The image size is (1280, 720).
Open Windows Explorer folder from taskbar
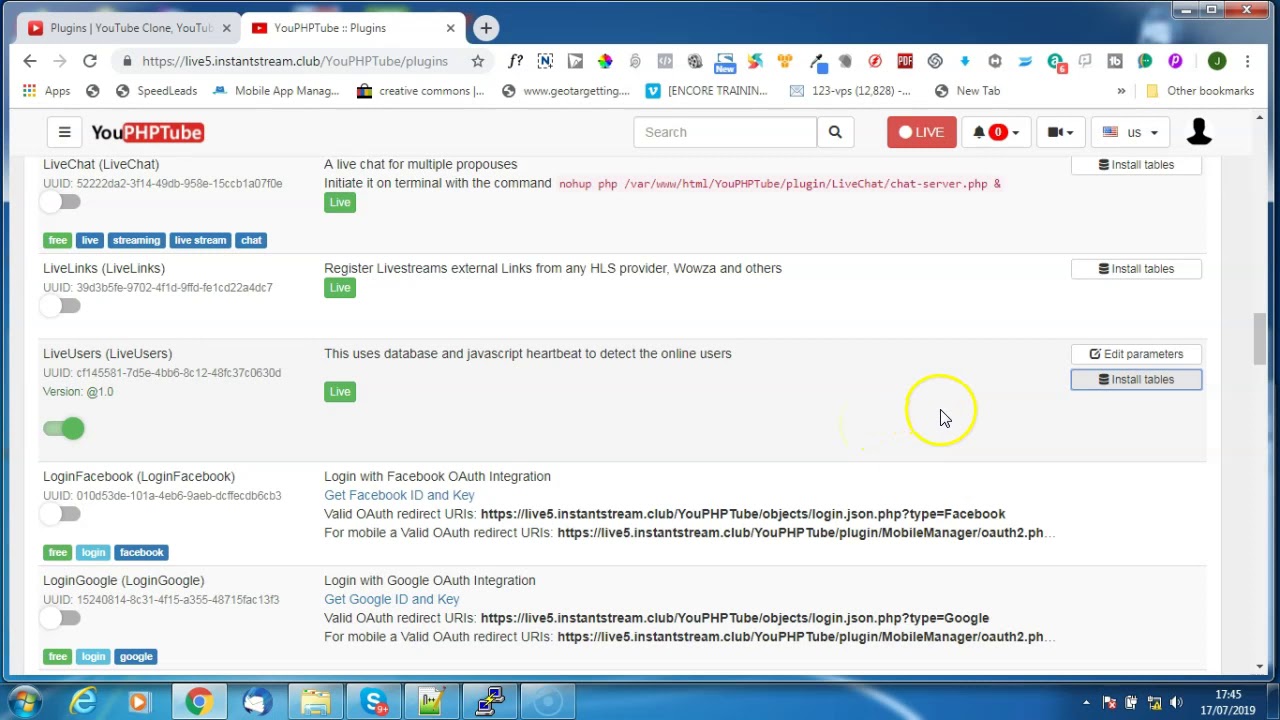(x=316, y=702)
